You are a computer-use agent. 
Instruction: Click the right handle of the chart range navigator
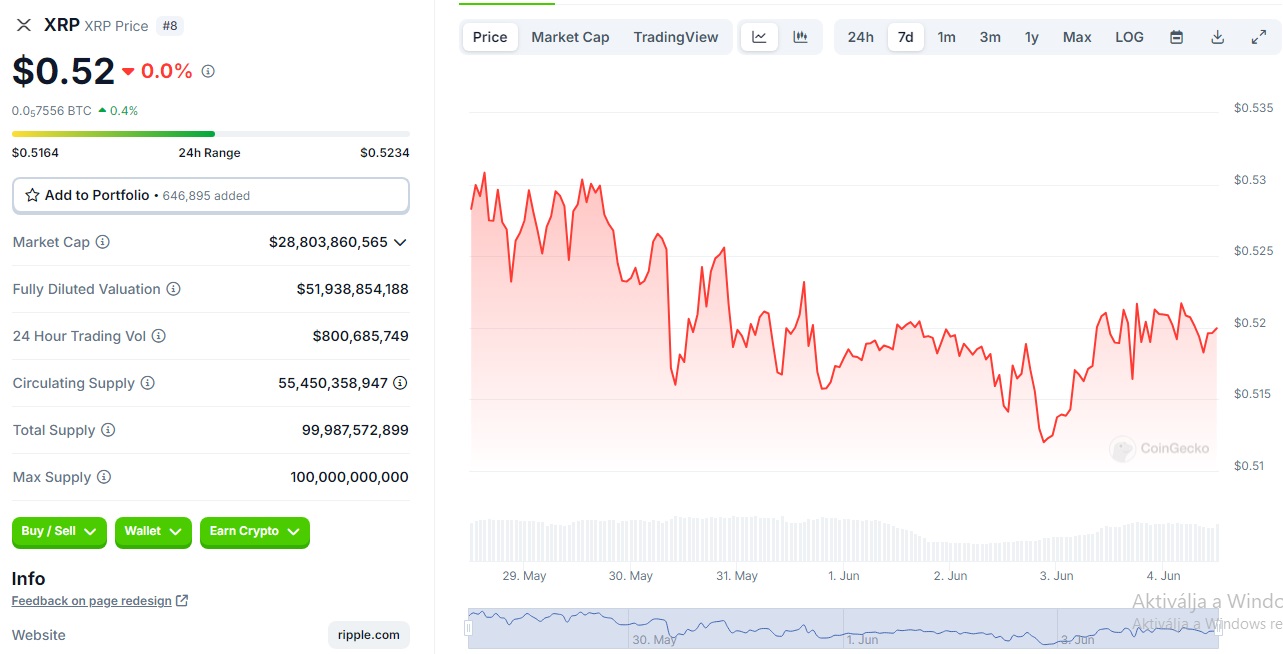click(1218, 628)
